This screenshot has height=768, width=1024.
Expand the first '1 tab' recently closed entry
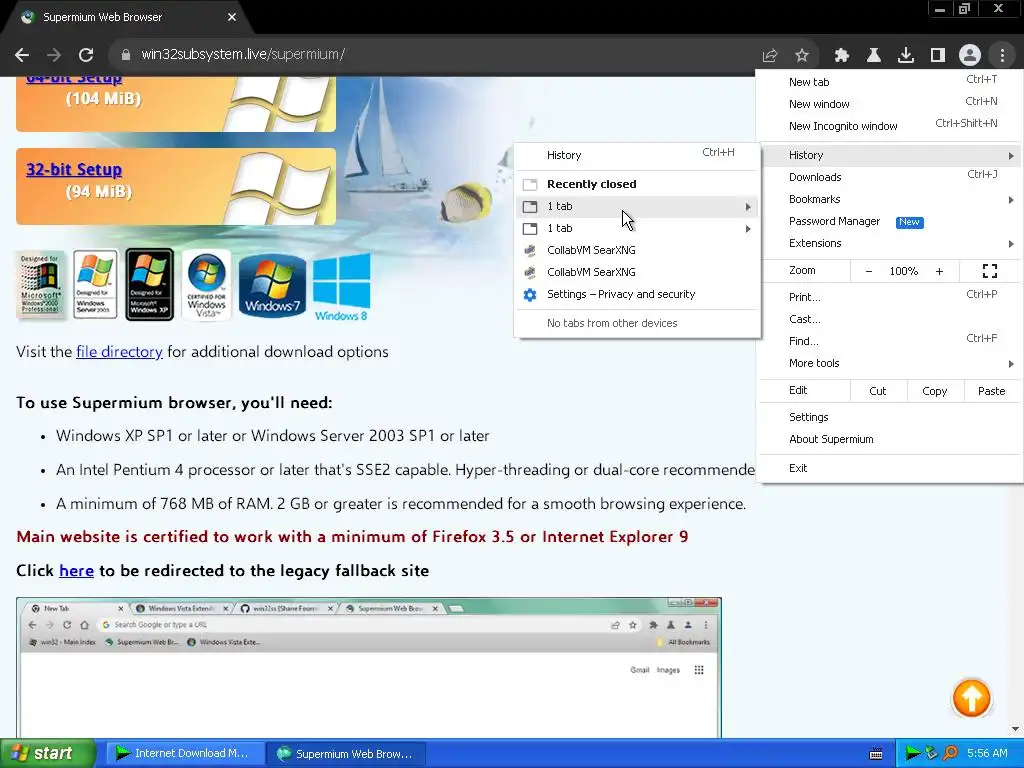[637, 206]
